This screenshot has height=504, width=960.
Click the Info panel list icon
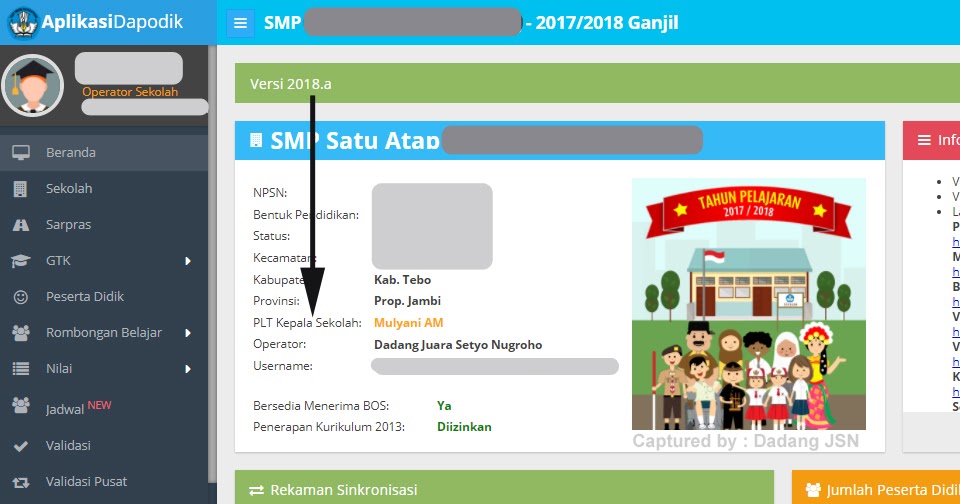point(924,140)
